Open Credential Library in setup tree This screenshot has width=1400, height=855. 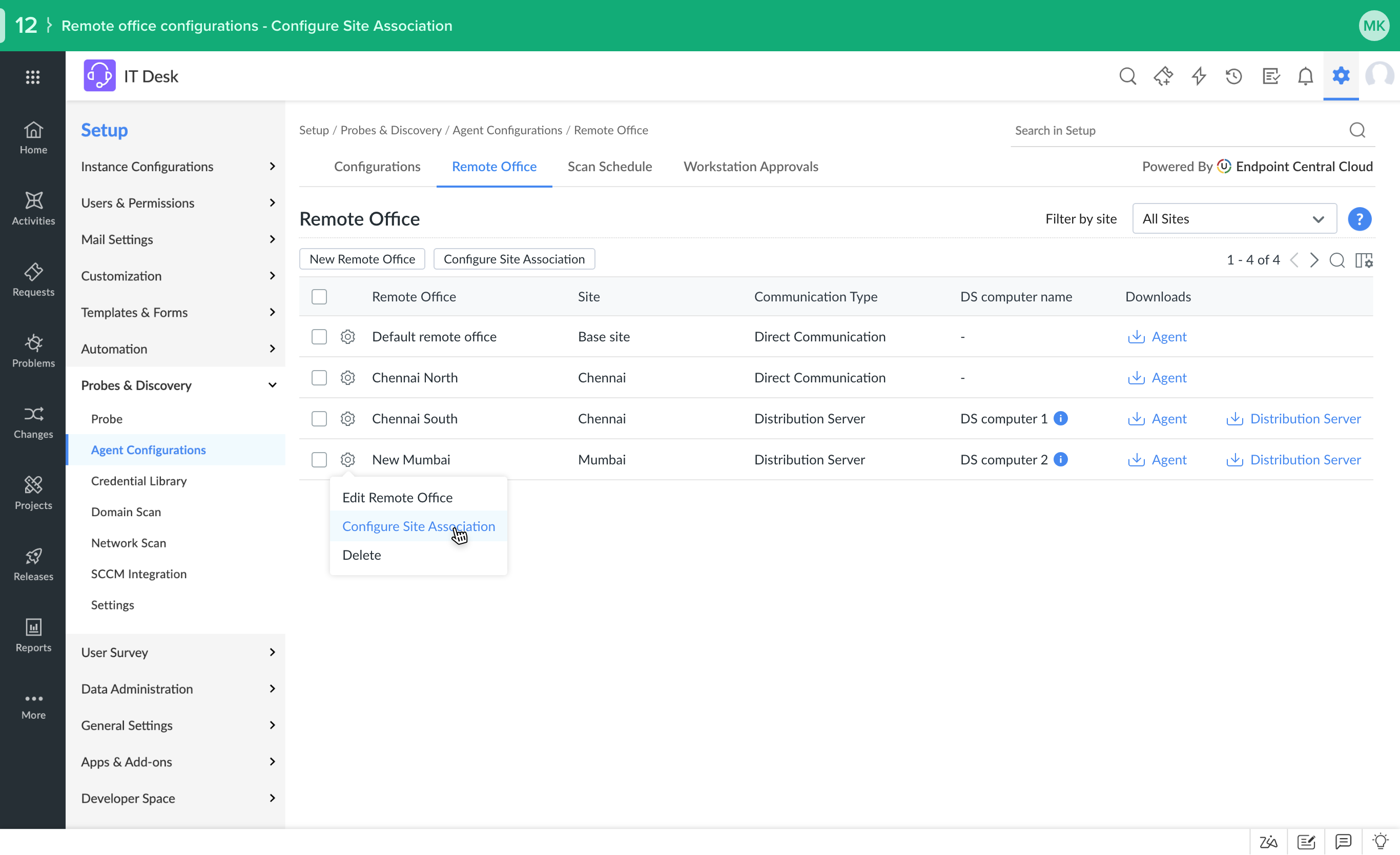[139, 481]
